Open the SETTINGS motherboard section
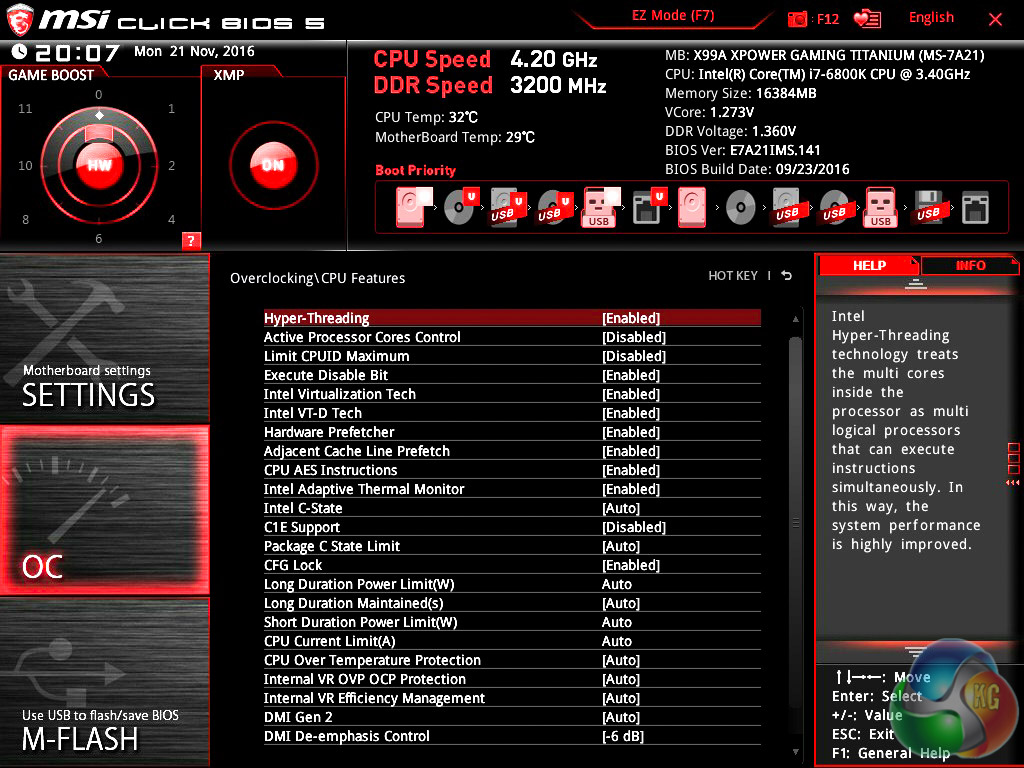 (104, 338)
